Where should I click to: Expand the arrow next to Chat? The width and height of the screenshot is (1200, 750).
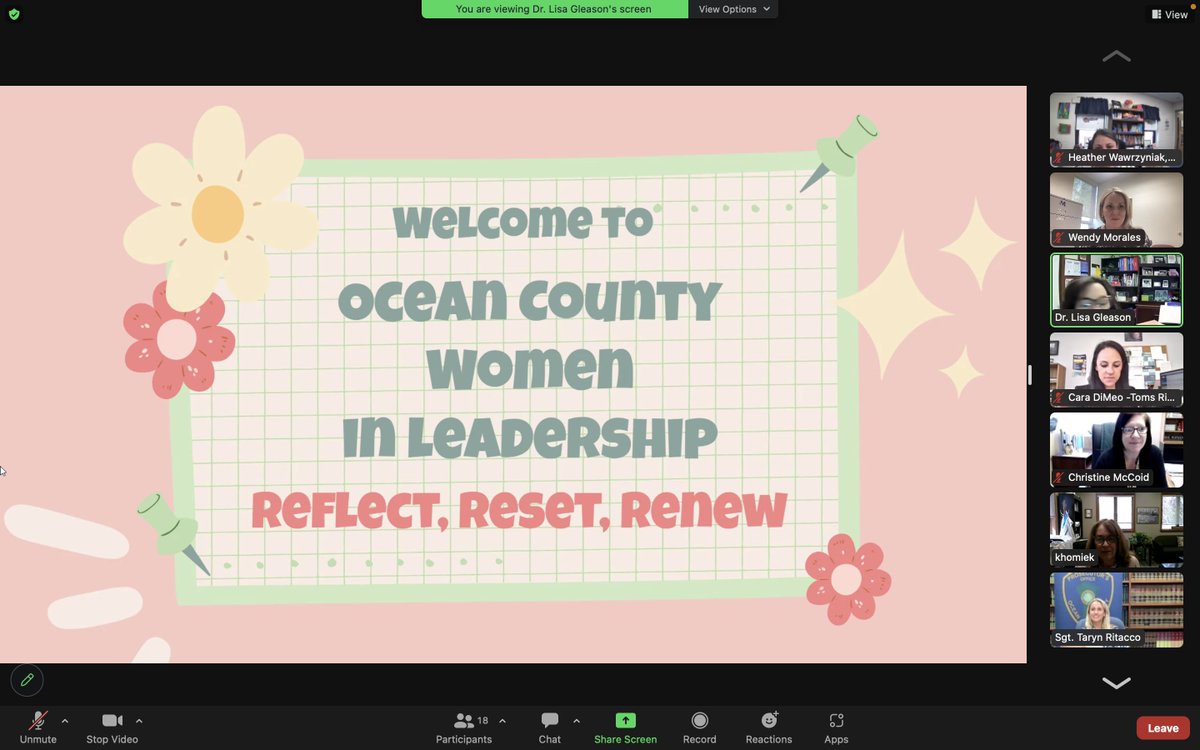coord(576,720)
